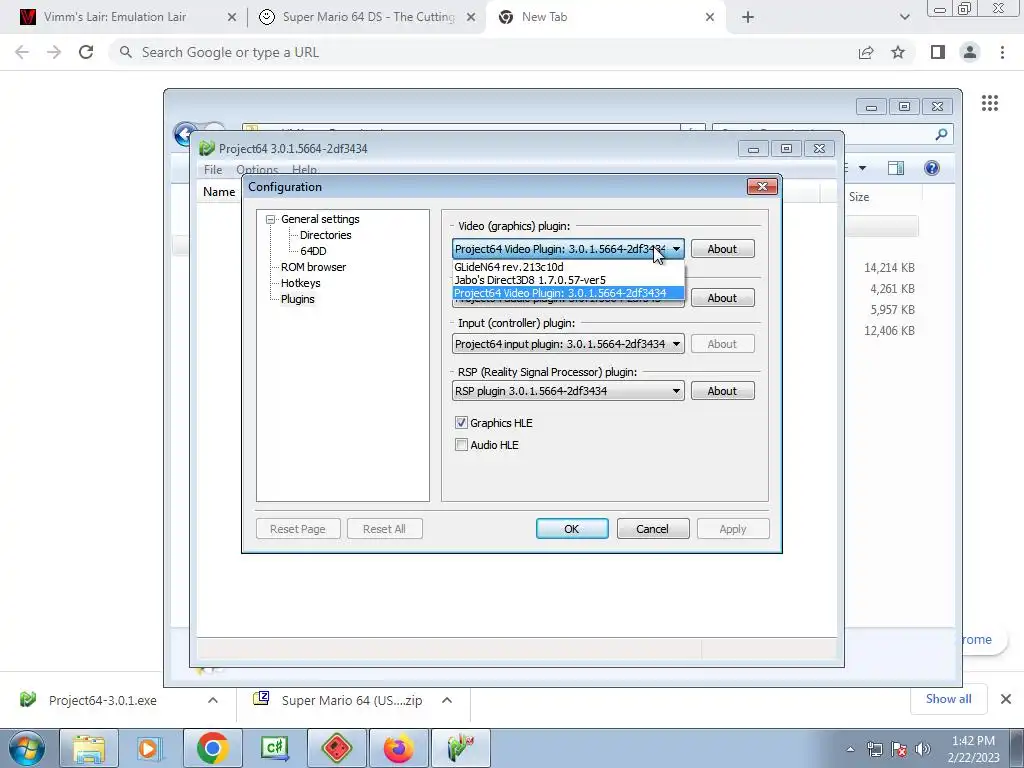Open Windows Start menu orb
1024x768 pixels.
27,748
